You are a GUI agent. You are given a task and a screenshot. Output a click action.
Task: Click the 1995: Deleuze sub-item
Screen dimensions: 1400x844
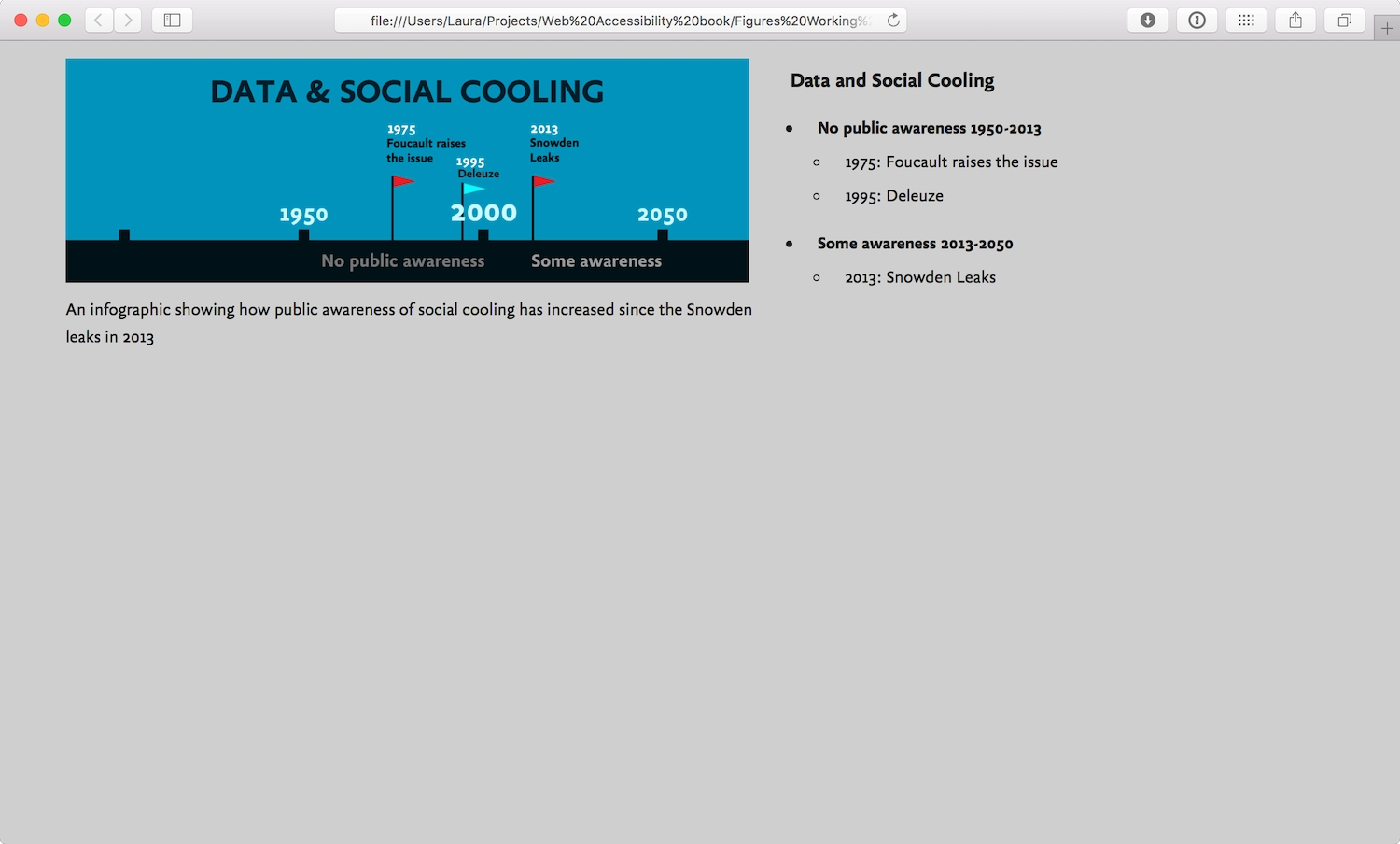(894, 195)
